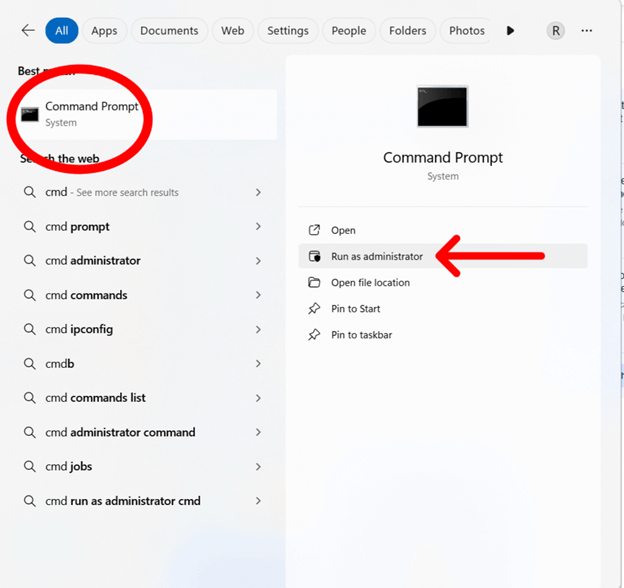Select Pin to taskbar option
This screenshot has width=624, height=588.
[x=361, y=335]
